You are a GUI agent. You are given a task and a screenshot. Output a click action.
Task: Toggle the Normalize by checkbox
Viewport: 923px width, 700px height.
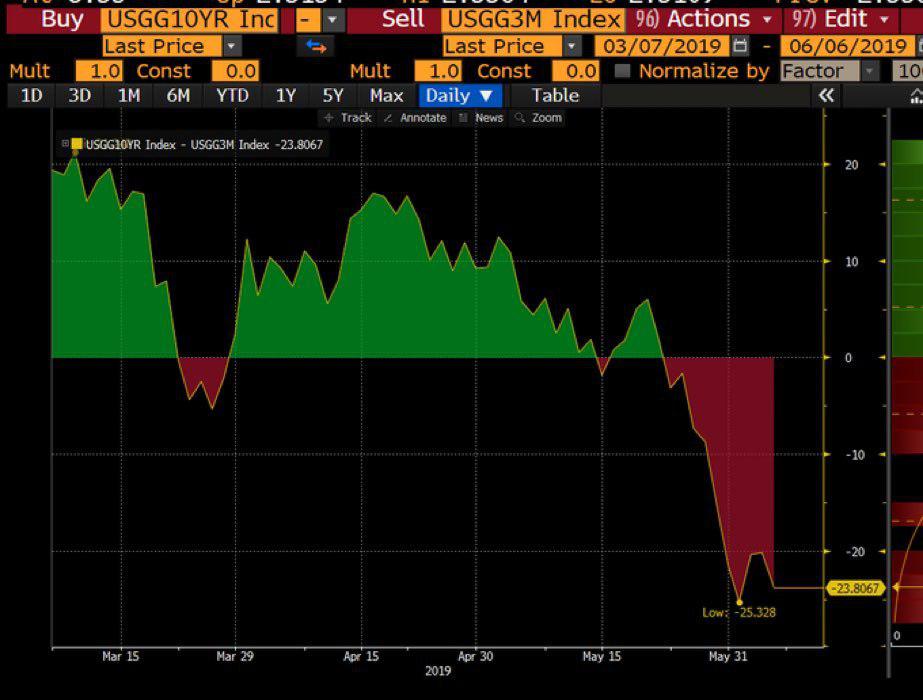pyautogui.click(x=622, y=71)
